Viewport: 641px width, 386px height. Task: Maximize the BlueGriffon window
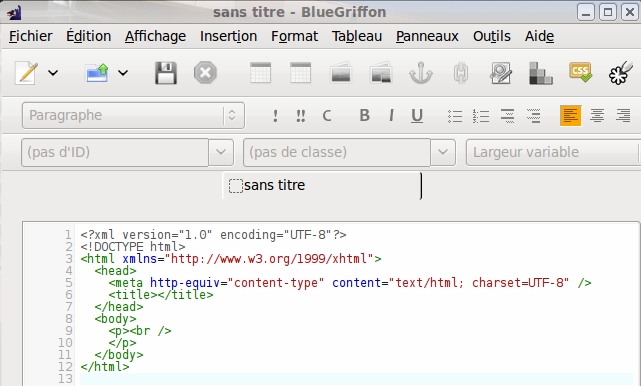(x=608, y=12)
